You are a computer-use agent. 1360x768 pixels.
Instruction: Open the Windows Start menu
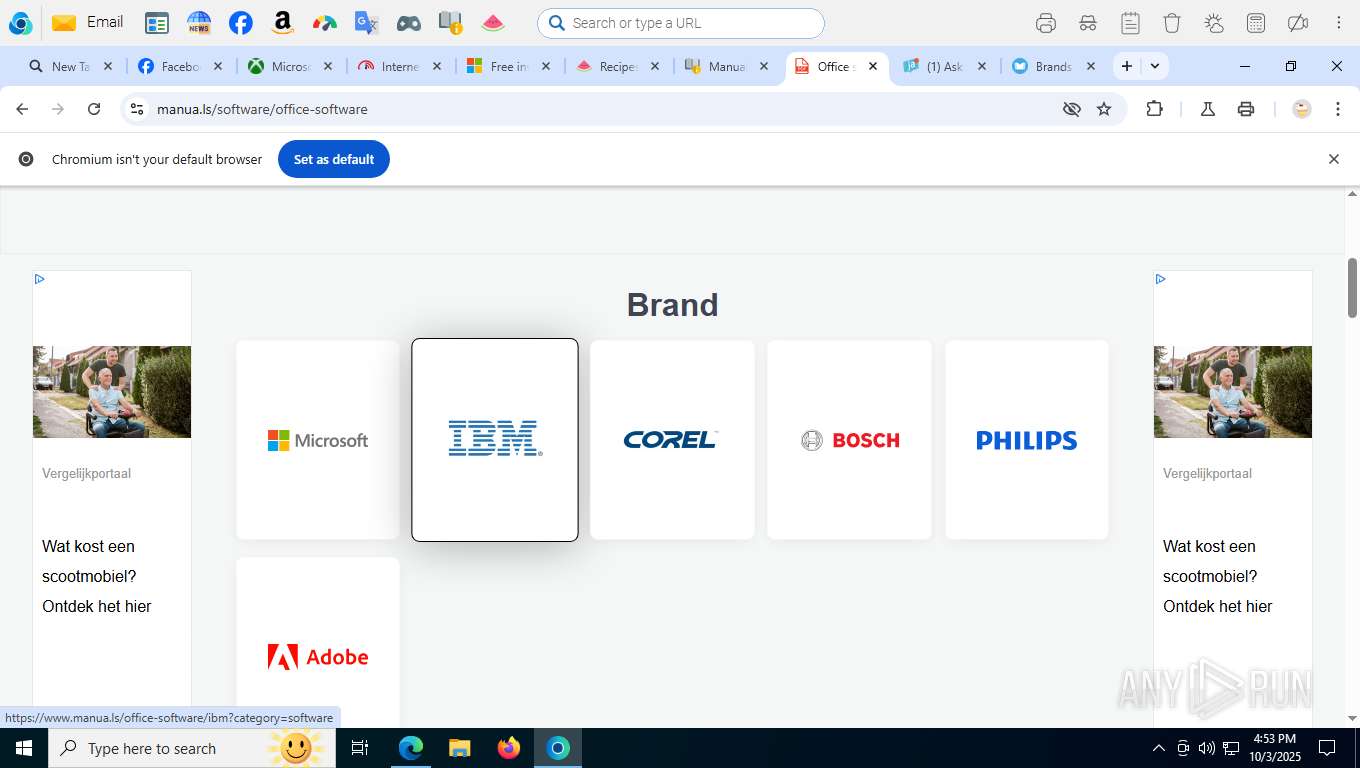coord(24,748)
